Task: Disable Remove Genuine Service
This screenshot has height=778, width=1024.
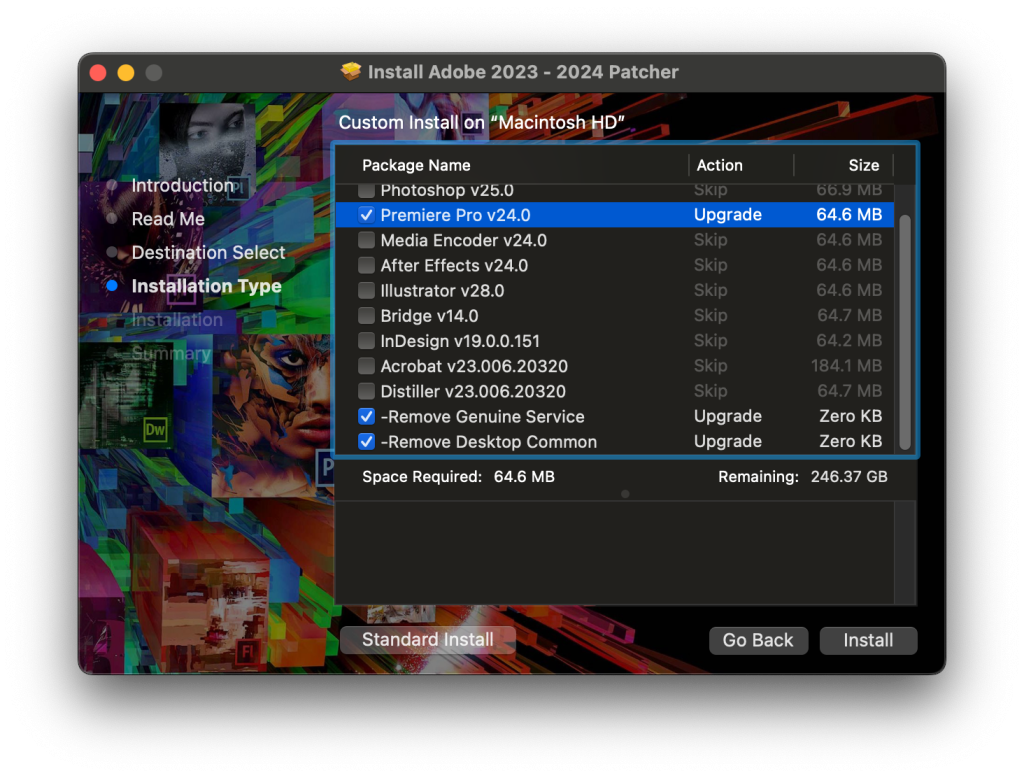Action: coord(366,416)
